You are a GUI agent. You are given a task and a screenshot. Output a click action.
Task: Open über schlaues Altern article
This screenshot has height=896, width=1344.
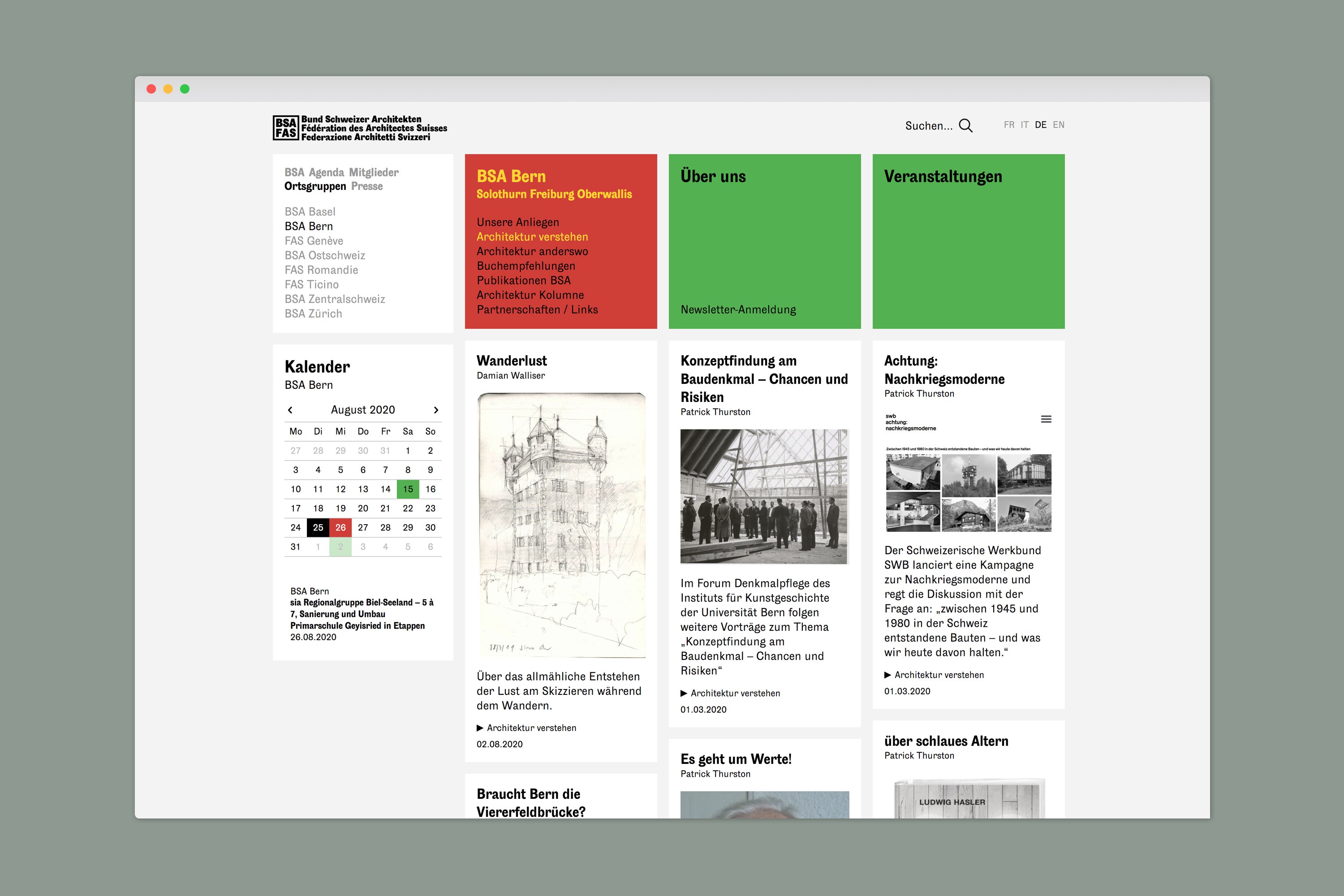pyautogui.click(x=946, y=741)
